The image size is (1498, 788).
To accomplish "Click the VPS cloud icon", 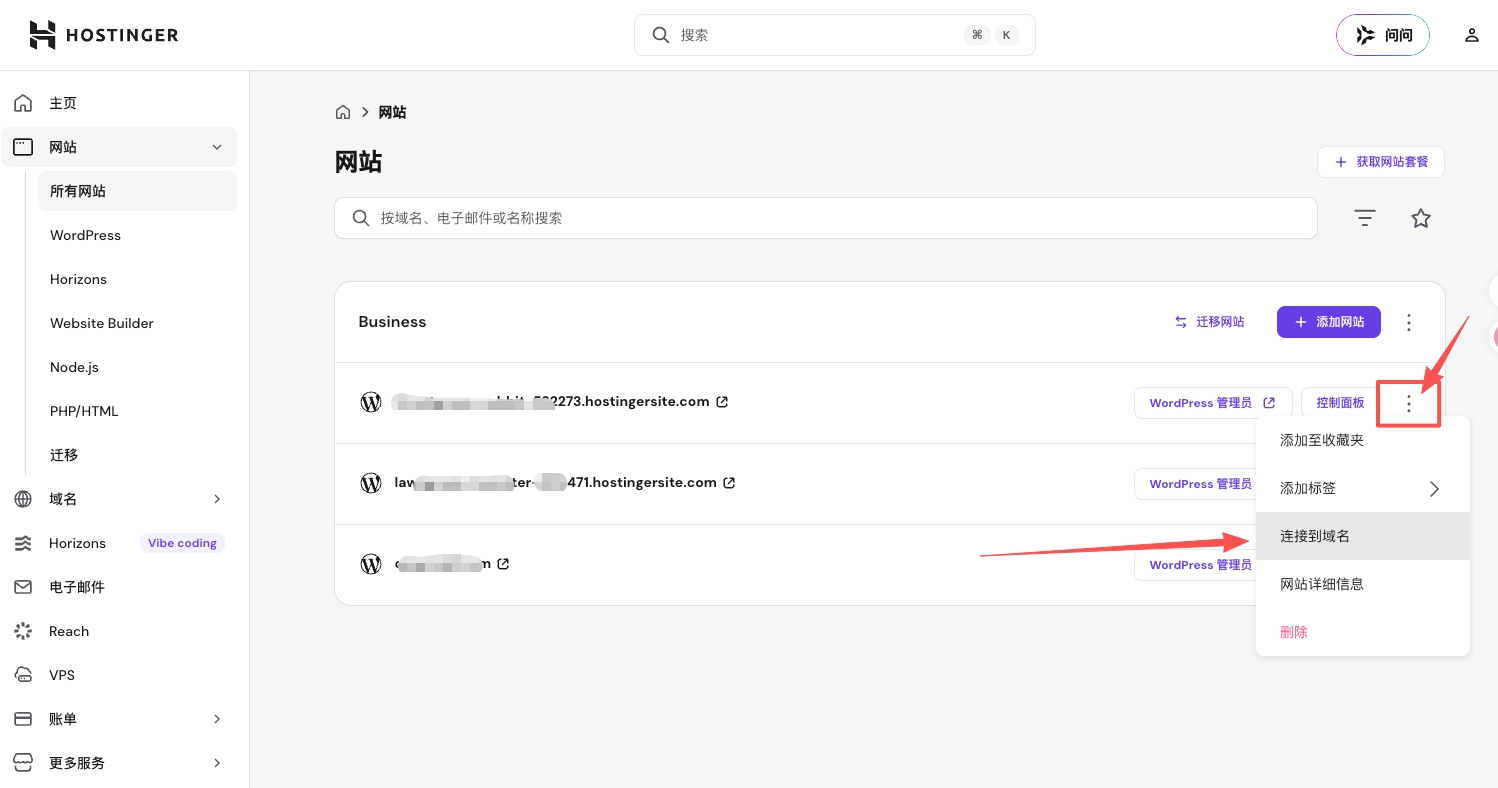I will pyautogui.click(x=23, y=675).
